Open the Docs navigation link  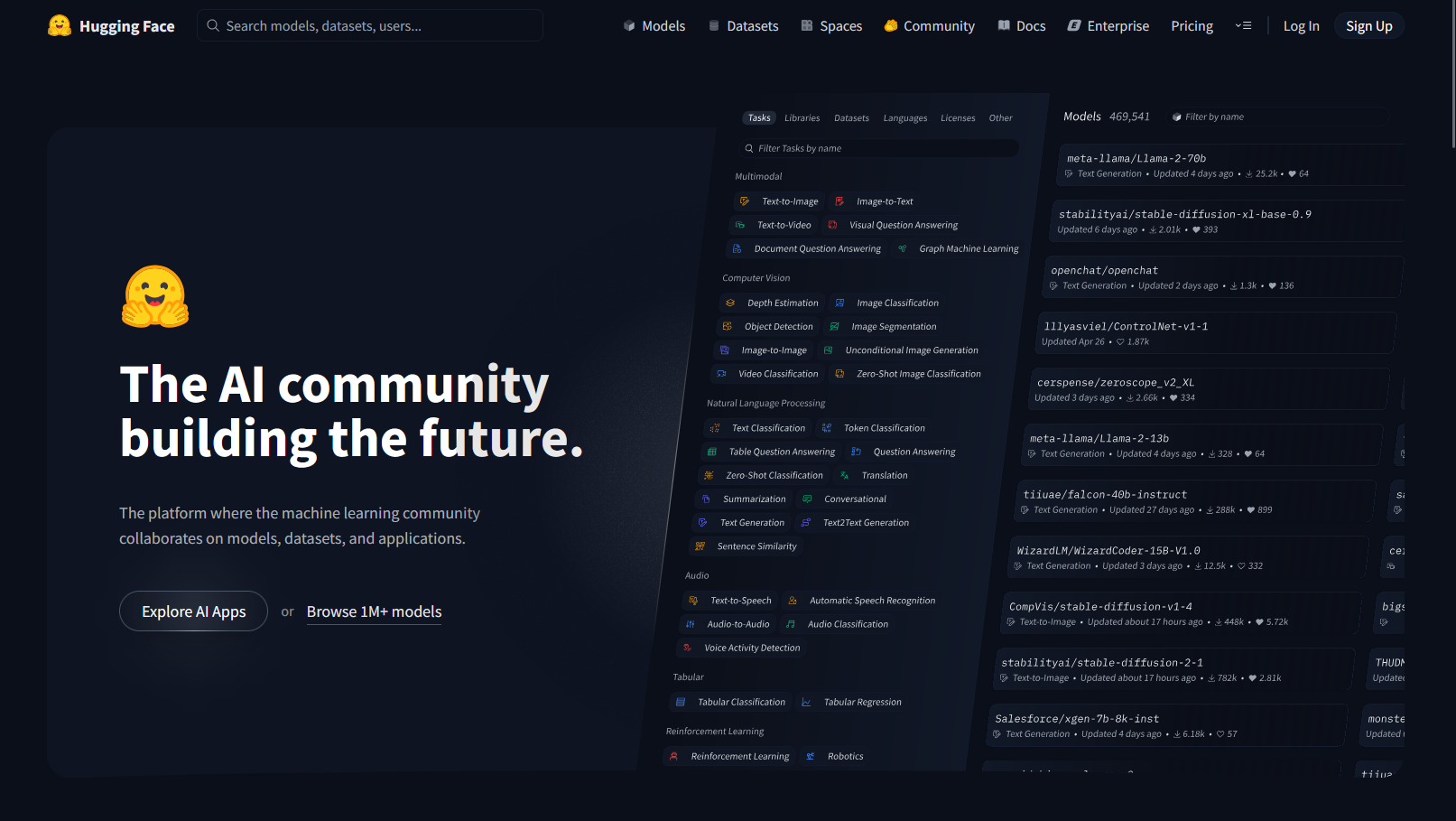coord(1021,26)
